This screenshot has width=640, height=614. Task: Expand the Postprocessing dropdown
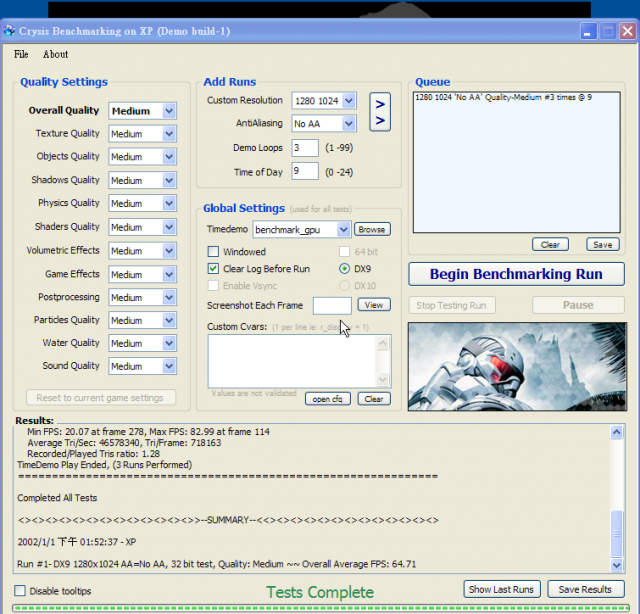click(x=169, y=298)
